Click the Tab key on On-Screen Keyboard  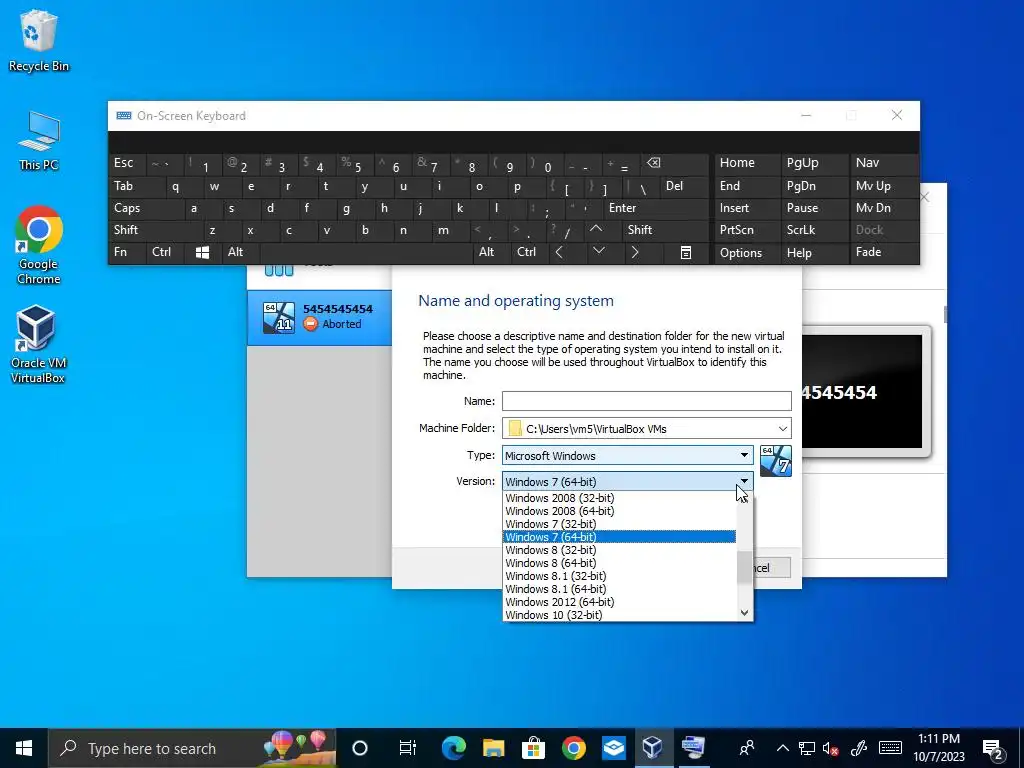pyautogui.click(x=137, y=186)
